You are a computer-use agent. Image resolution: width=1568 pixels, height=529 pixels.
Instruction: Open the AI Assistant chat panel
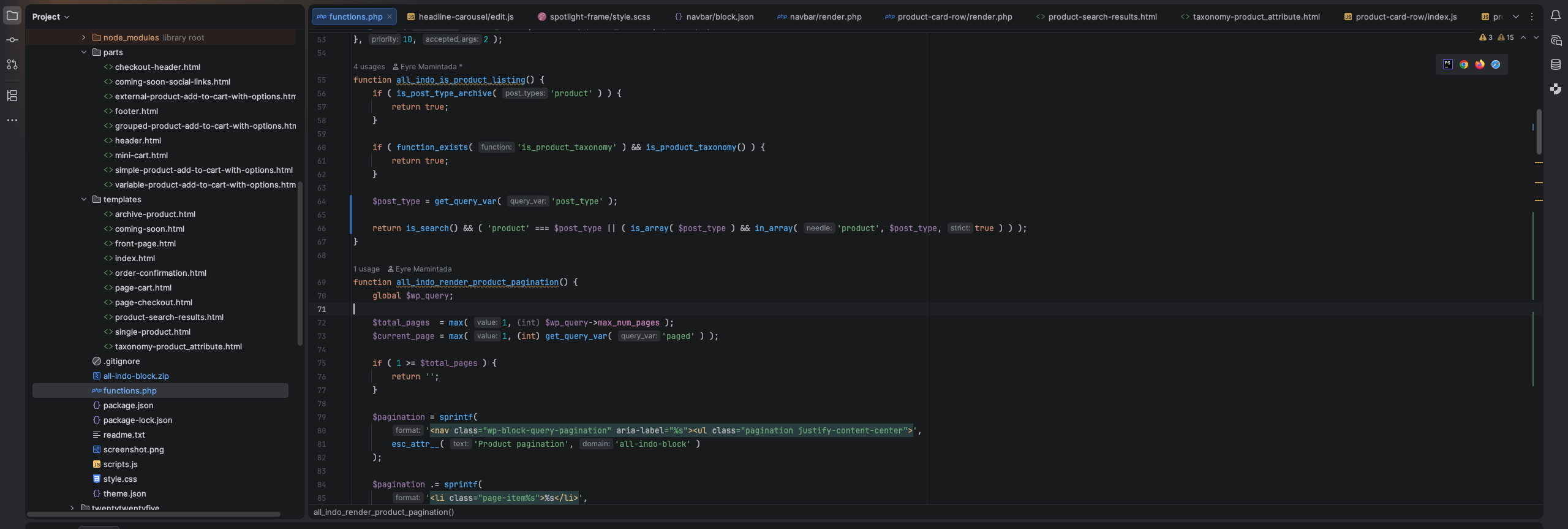click(x=1555, y=40)
